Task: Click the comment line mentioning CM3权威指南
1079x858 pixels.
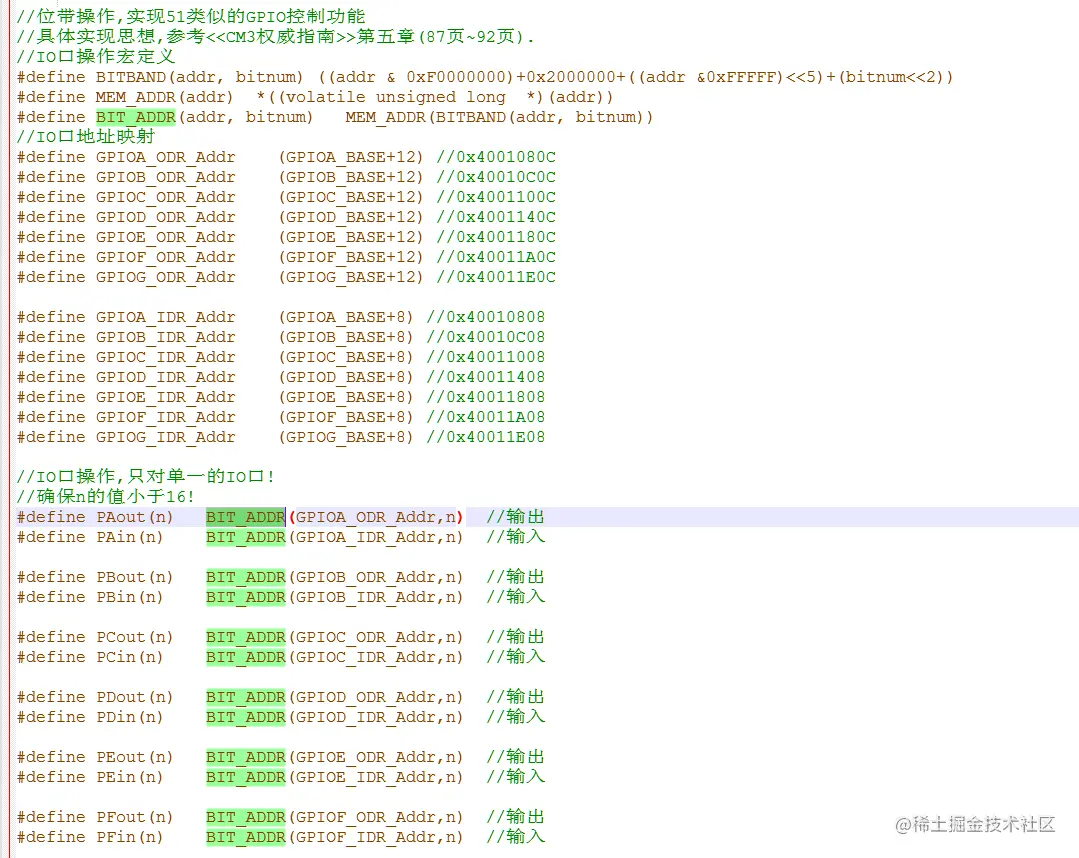Action: (275, 36)
